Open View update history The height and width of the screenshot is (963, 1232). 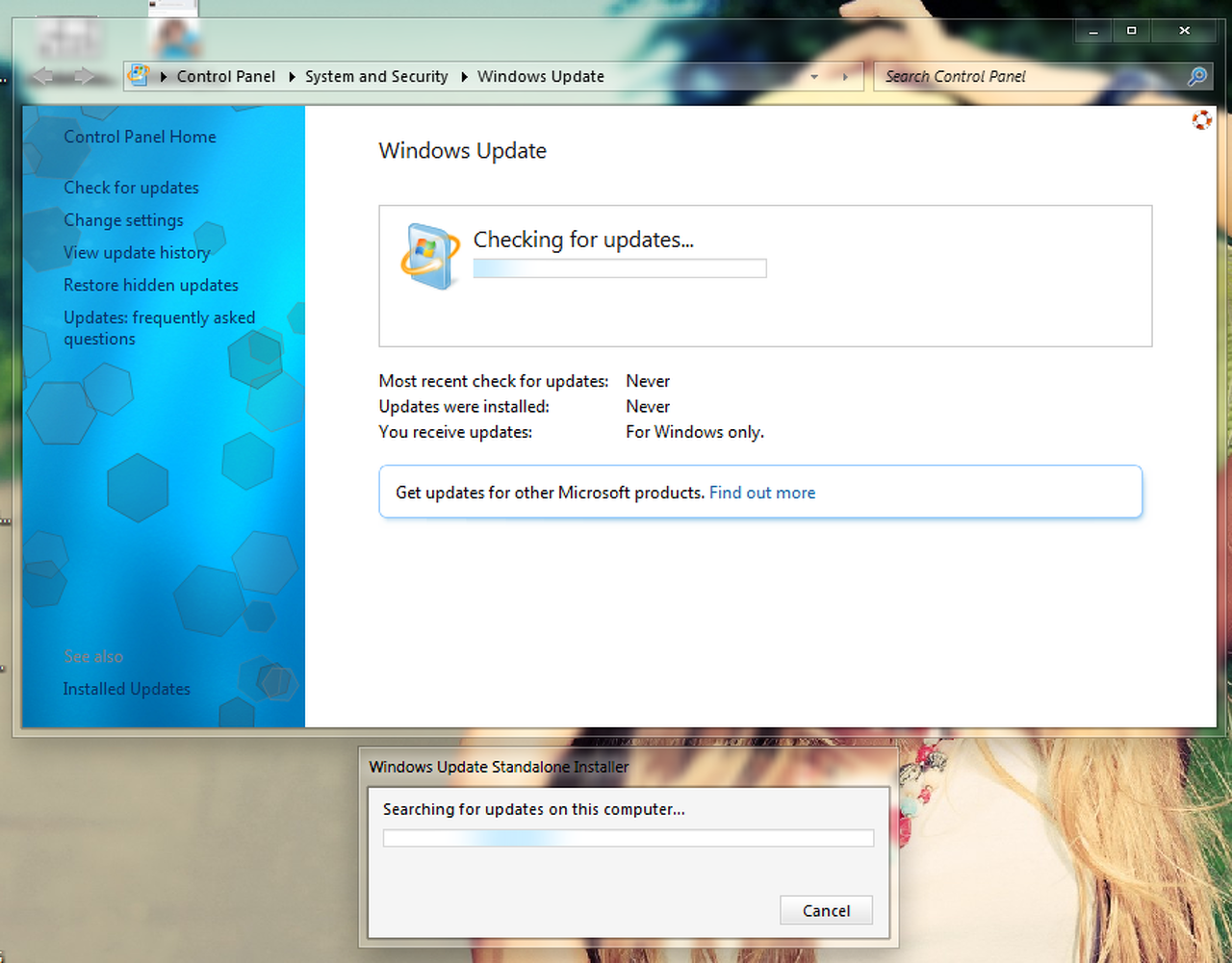click(x=137, y=252)
